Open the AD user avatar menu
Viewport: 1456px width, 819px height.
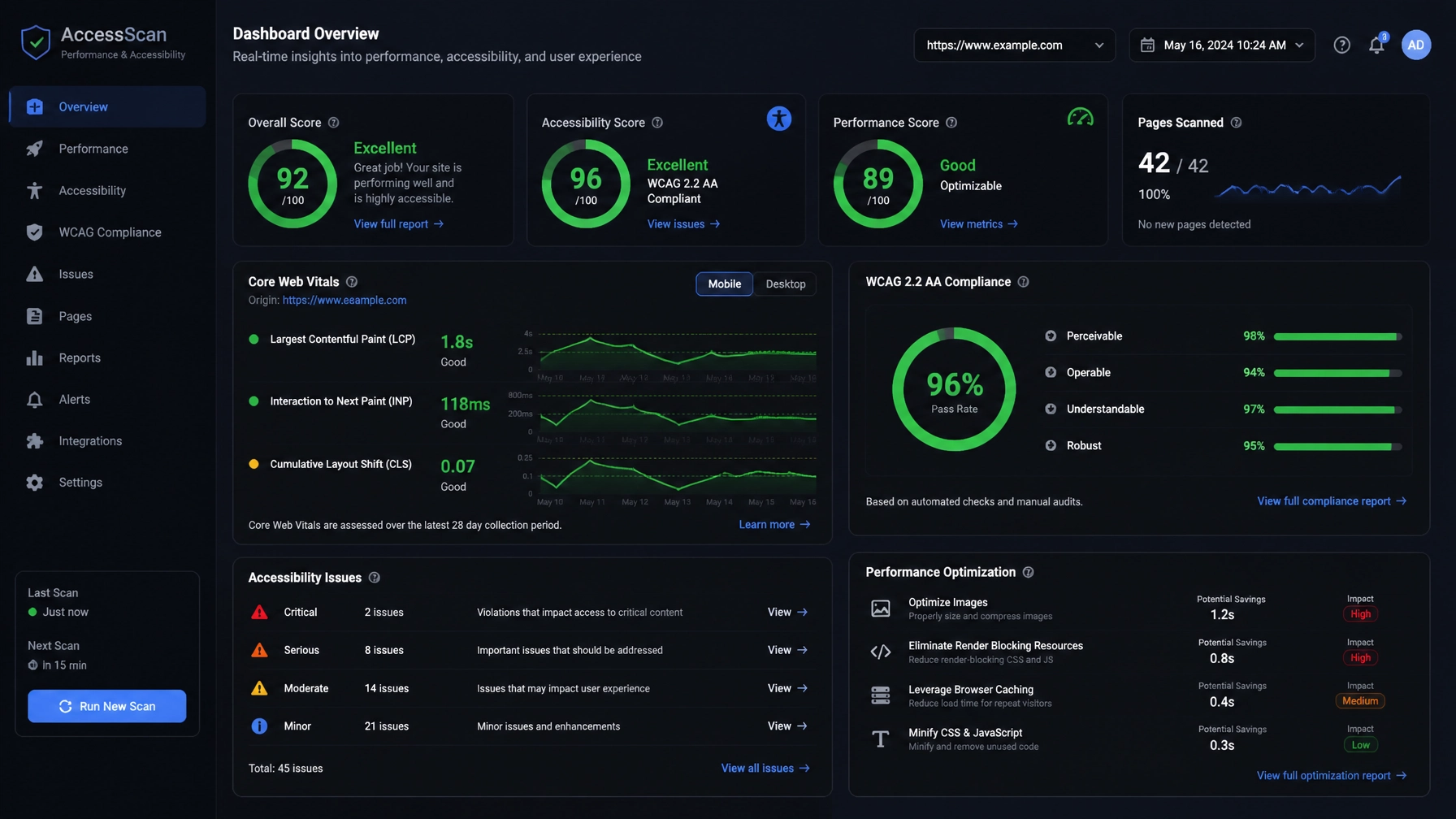tap(1415, 45)
